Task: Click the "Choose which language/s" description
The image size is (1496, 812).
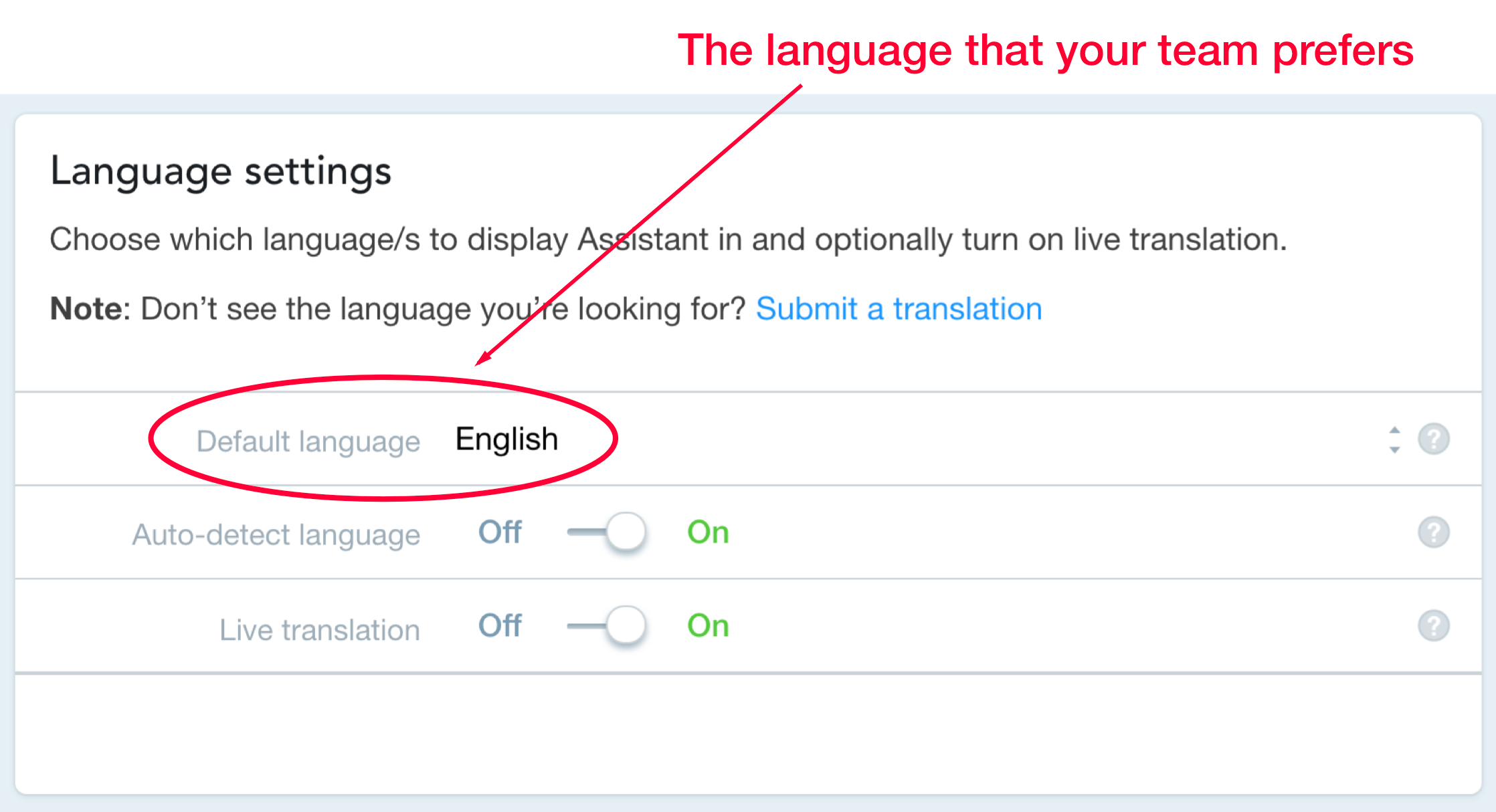Action: tap(668, 239)
